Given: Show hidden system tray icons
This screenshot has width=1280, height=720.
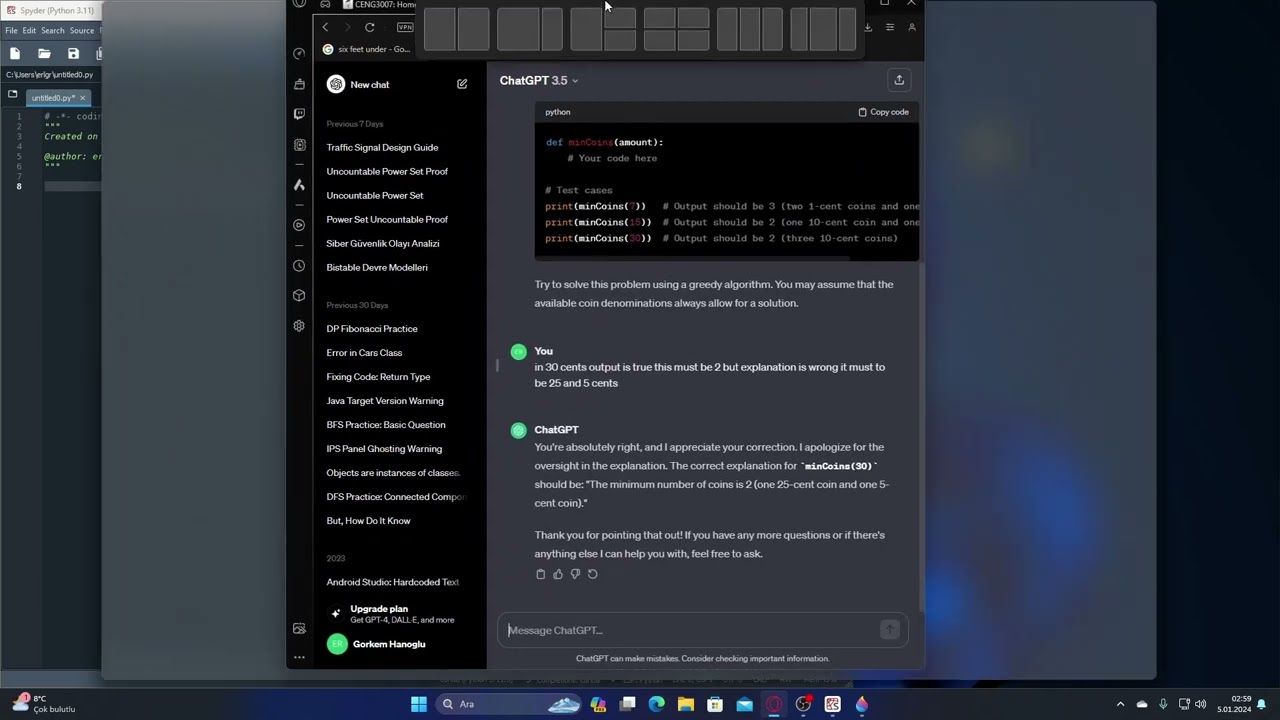Looking at the screenshot, I should coord(1120,704).
